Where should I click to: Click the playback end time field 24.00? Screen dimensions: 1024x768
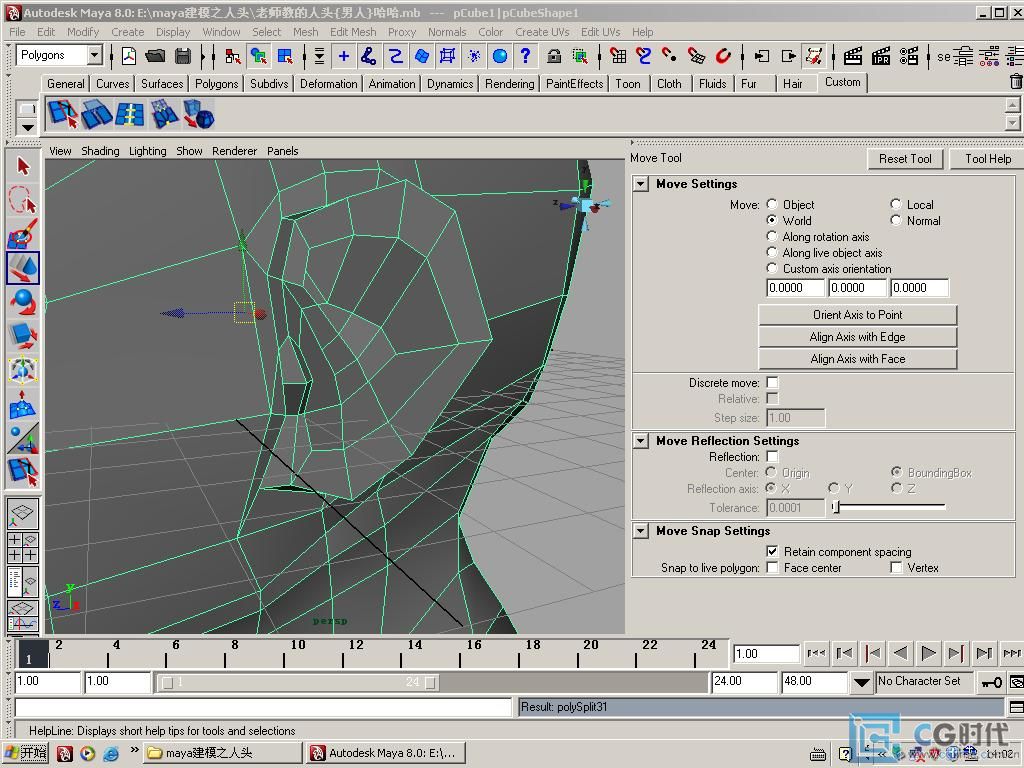pos(744,681)
